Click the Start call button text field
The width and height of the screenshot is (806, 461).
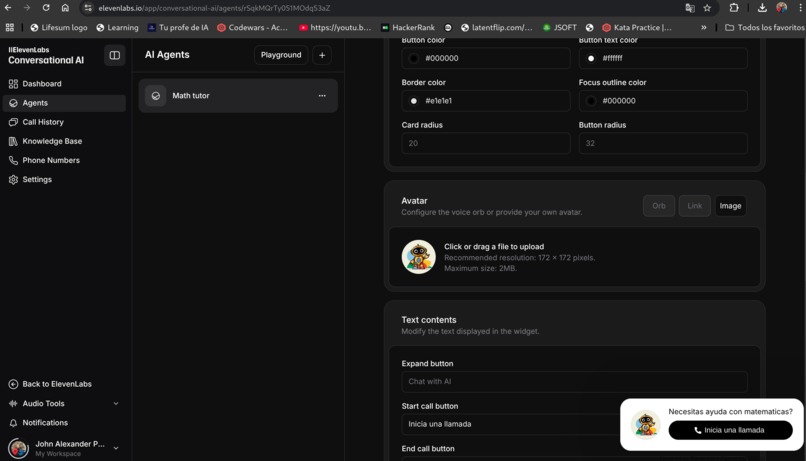(x=510, y=424)
